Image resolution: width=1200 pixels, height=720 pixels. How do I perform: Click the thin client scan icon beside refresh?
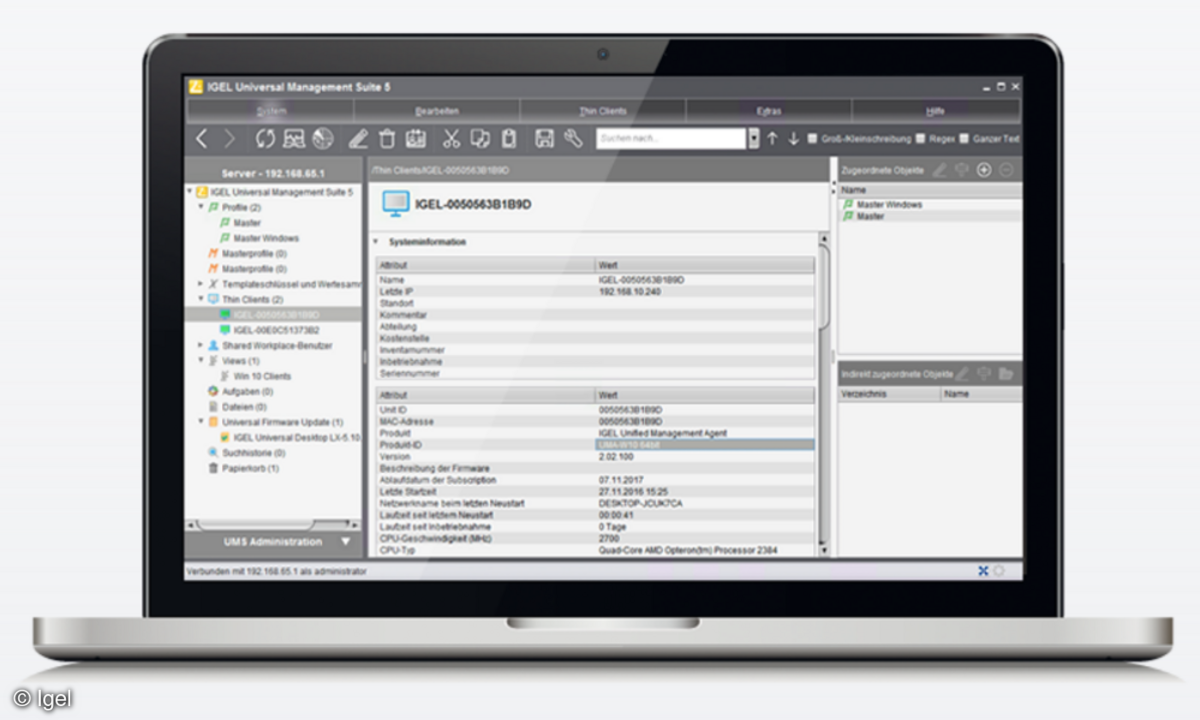294,139
